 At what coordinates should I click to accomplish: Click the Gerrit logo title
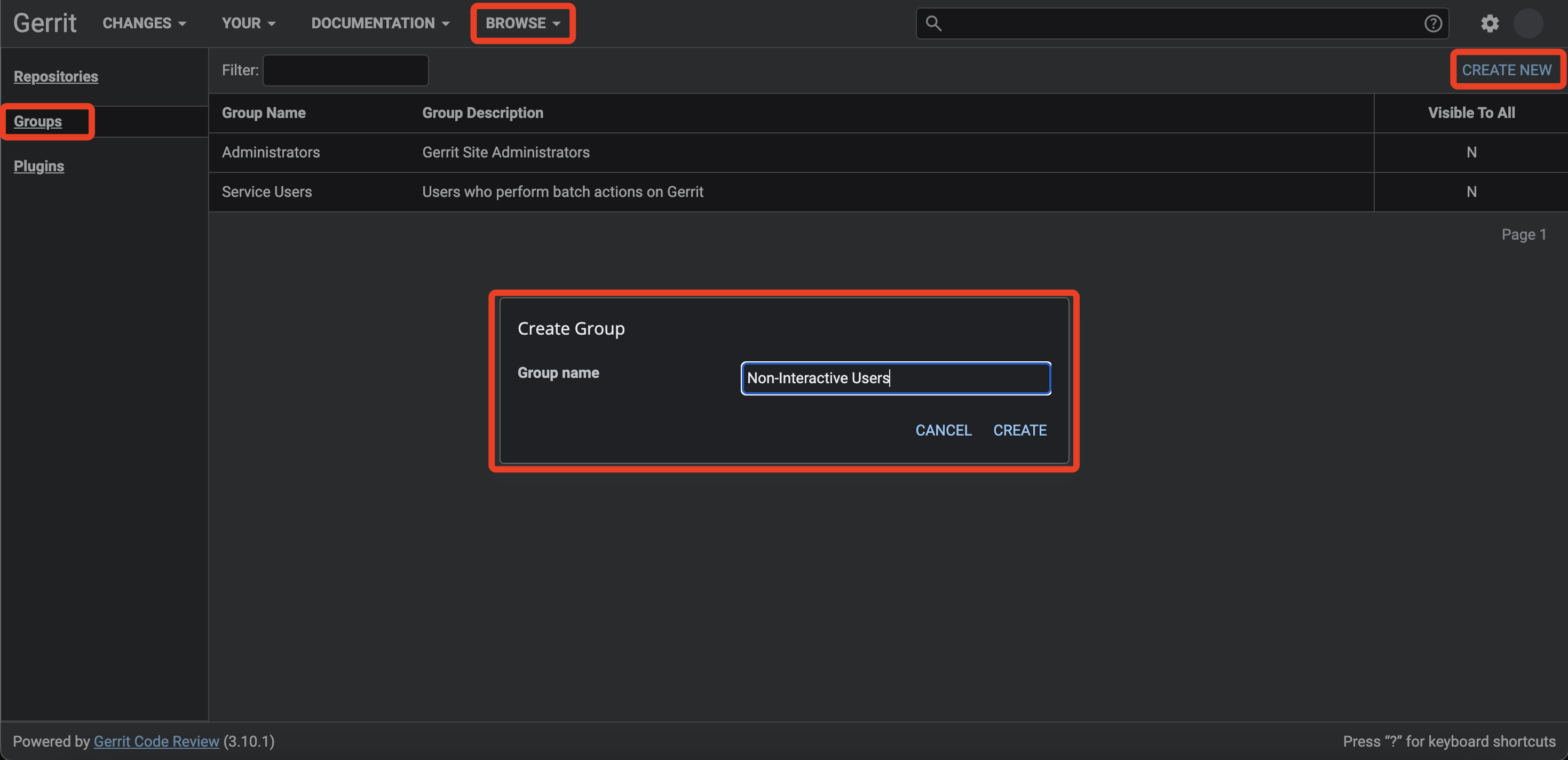[45, 23]
